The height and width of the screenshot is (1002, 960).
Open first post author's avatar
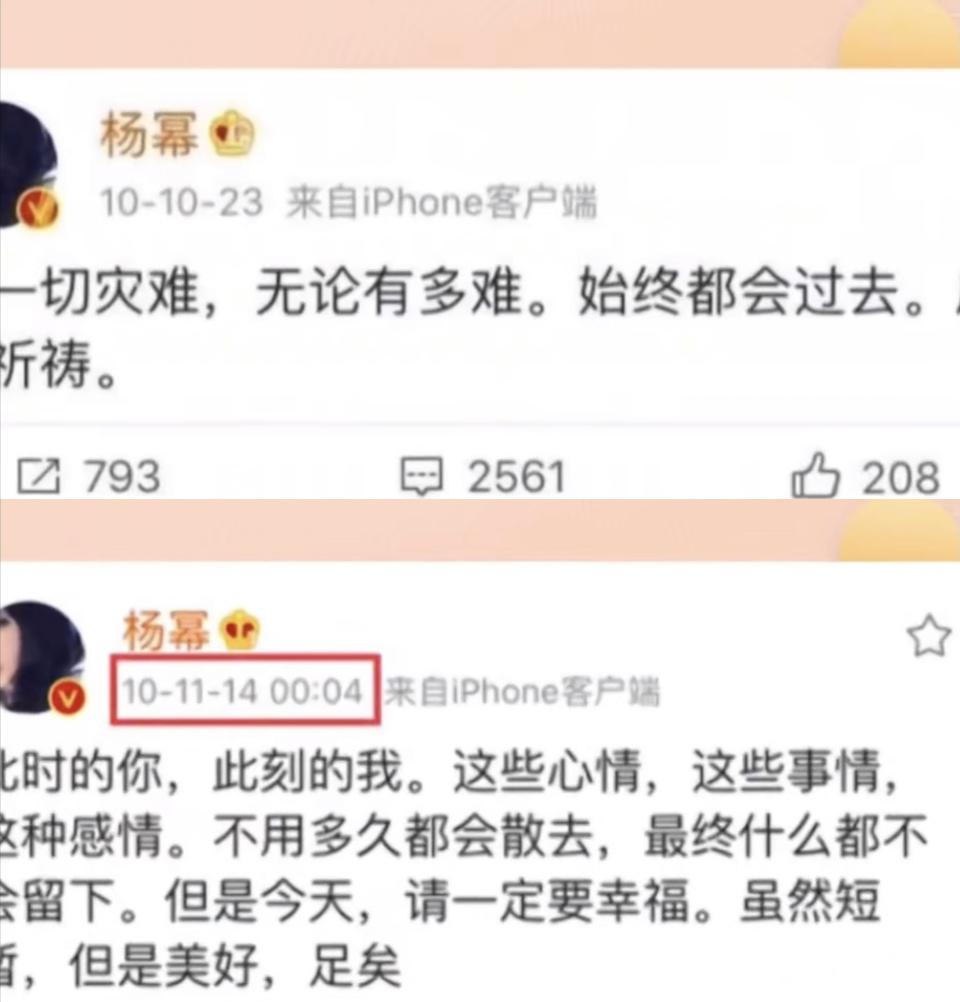tap(27, 165)
